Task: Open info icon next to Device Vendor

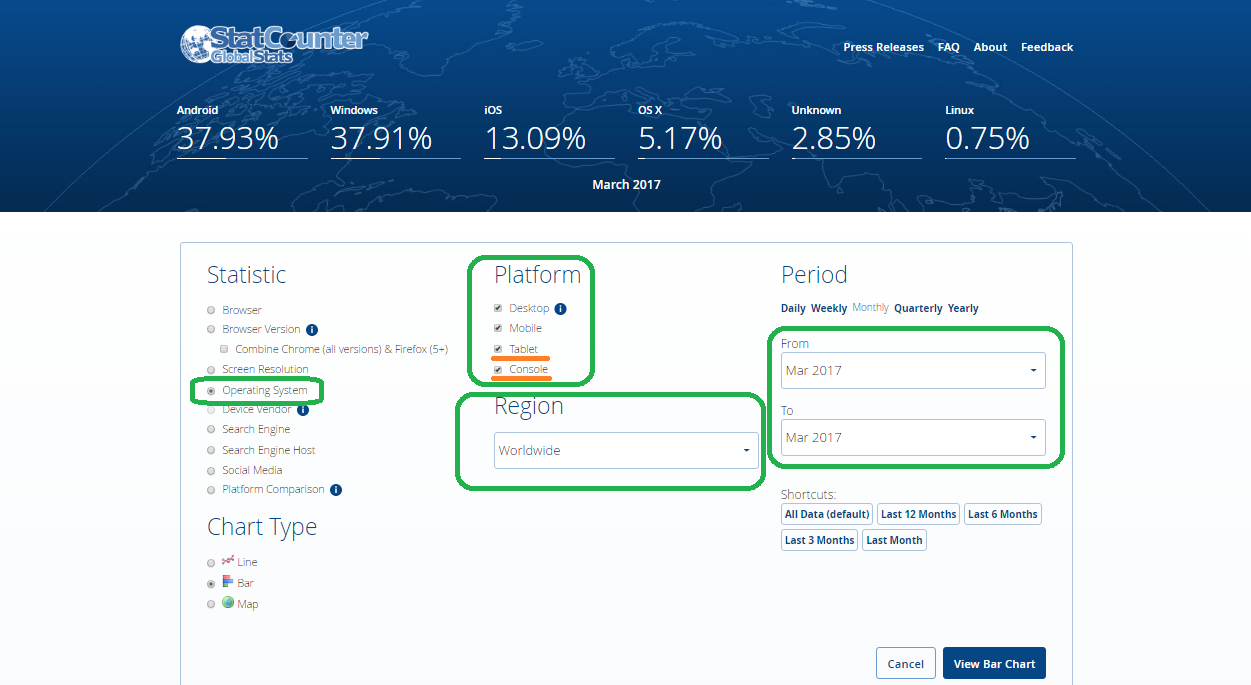Action: point(303,410)
